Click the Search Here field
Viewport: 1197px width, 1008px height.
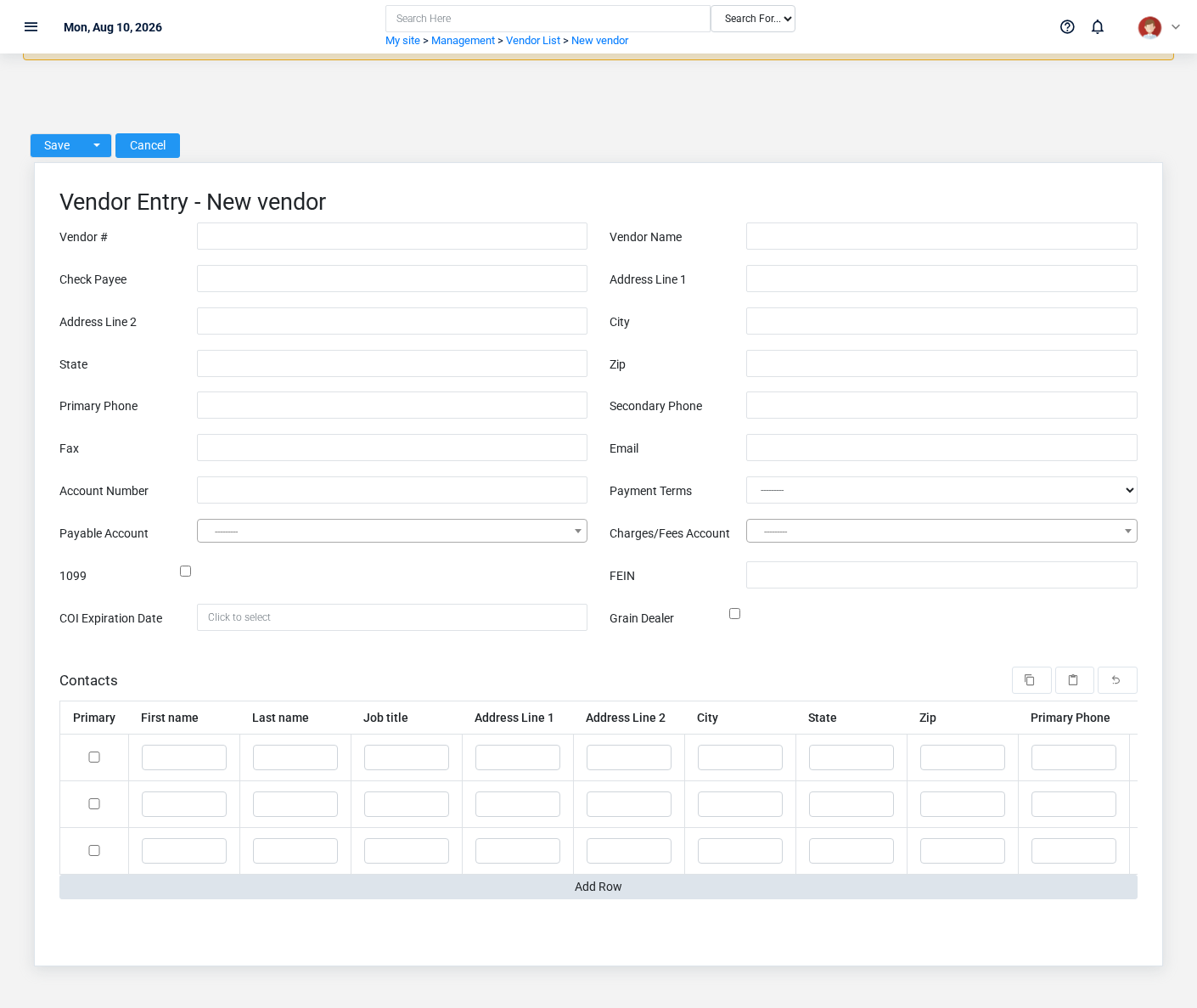tap(548, 19)
